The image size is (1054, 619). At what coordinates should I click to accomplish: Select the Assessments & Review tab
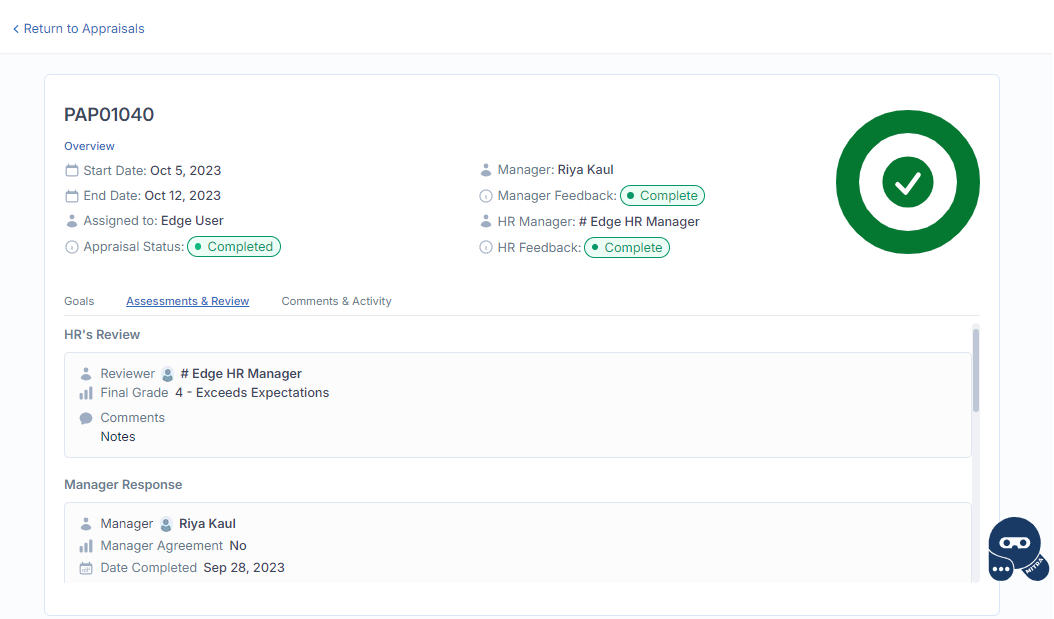coord(187,301)
